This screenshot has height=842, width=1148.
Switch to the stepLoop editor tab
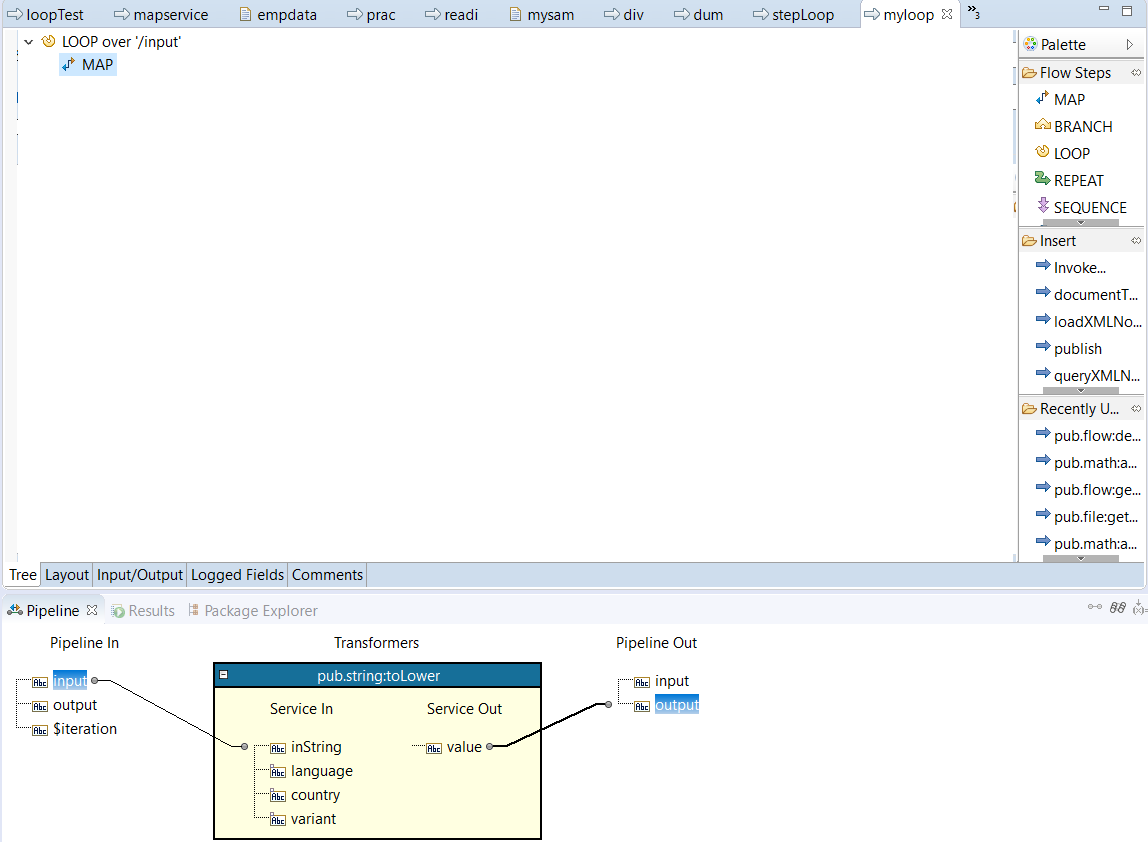coord(794,15)
